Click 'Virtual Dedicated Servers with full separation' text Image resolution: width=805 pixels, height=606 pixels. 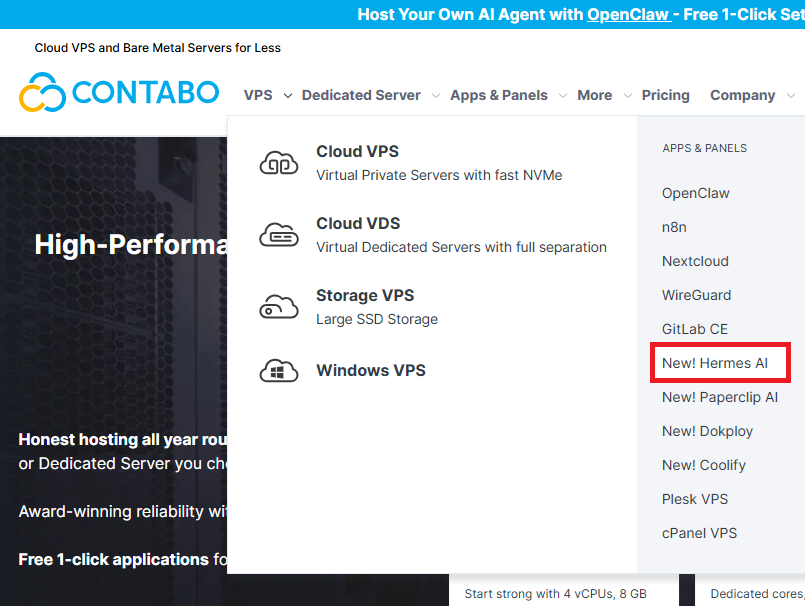coord(461,247)
